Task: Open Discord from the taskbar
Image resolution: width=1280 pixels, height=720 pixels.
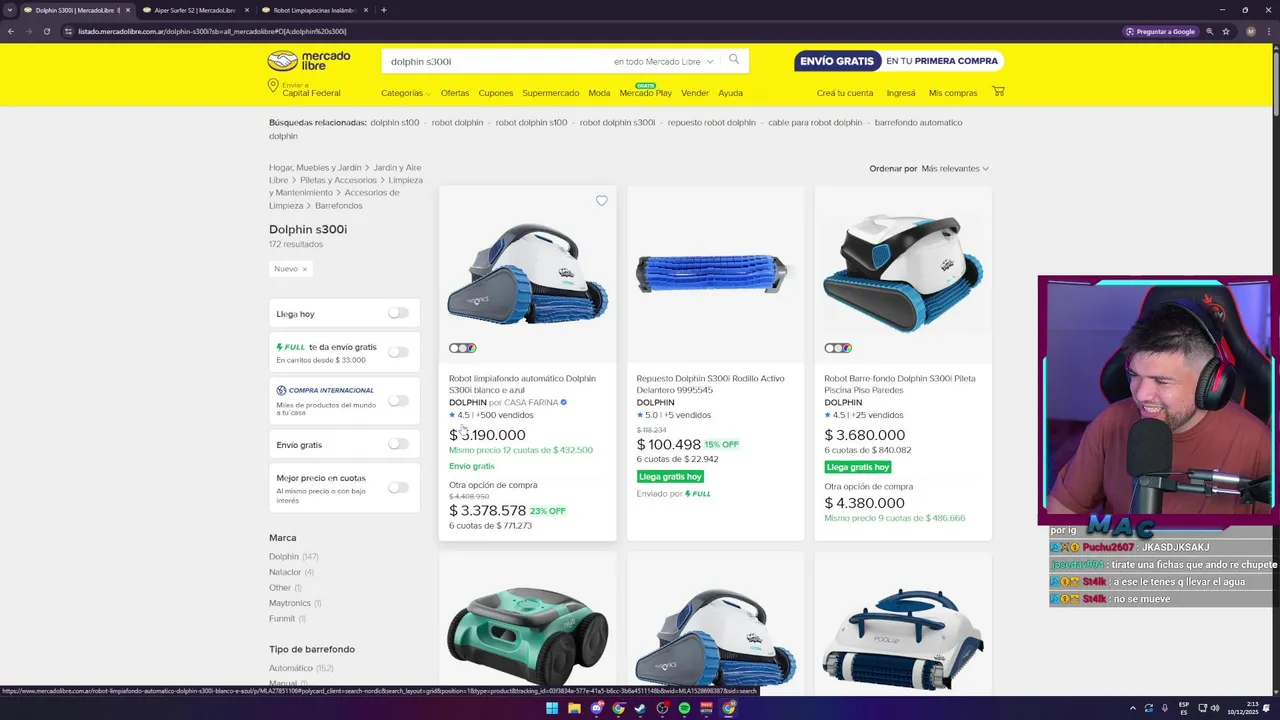Action: coord(596,708)
